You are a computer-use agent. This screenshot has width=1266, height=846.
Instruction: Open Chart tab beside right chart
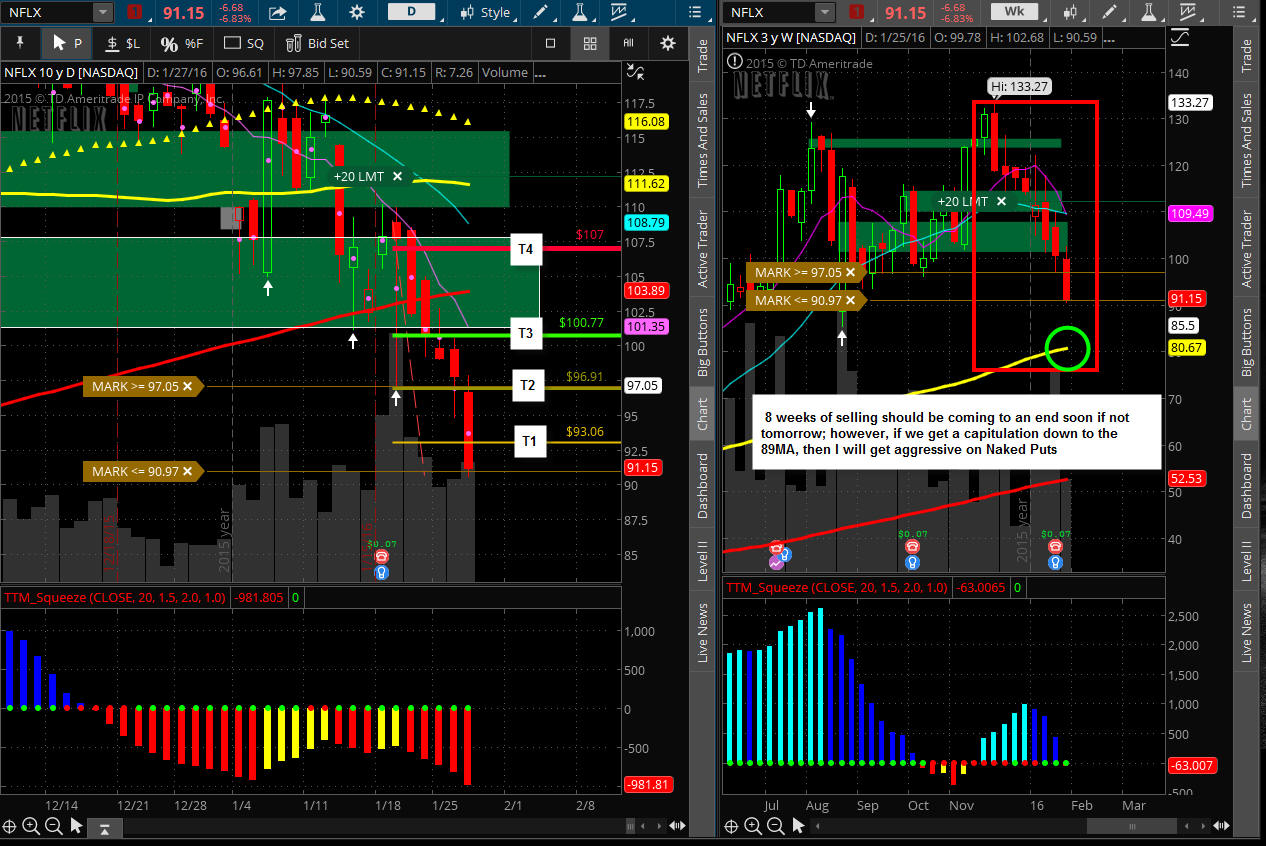(x=1246, y=414)
